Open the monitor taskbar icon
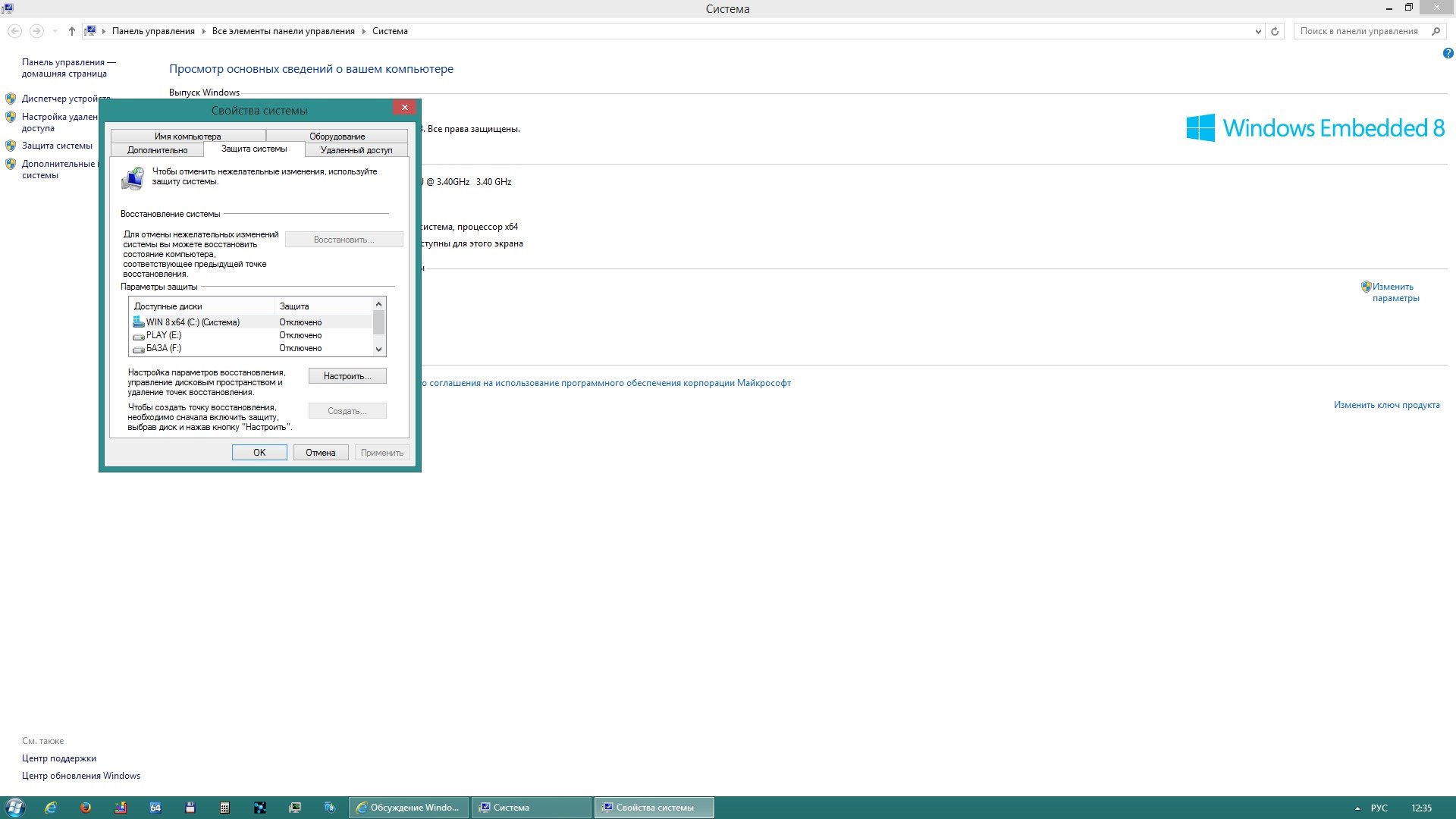 tap(295, 808)
